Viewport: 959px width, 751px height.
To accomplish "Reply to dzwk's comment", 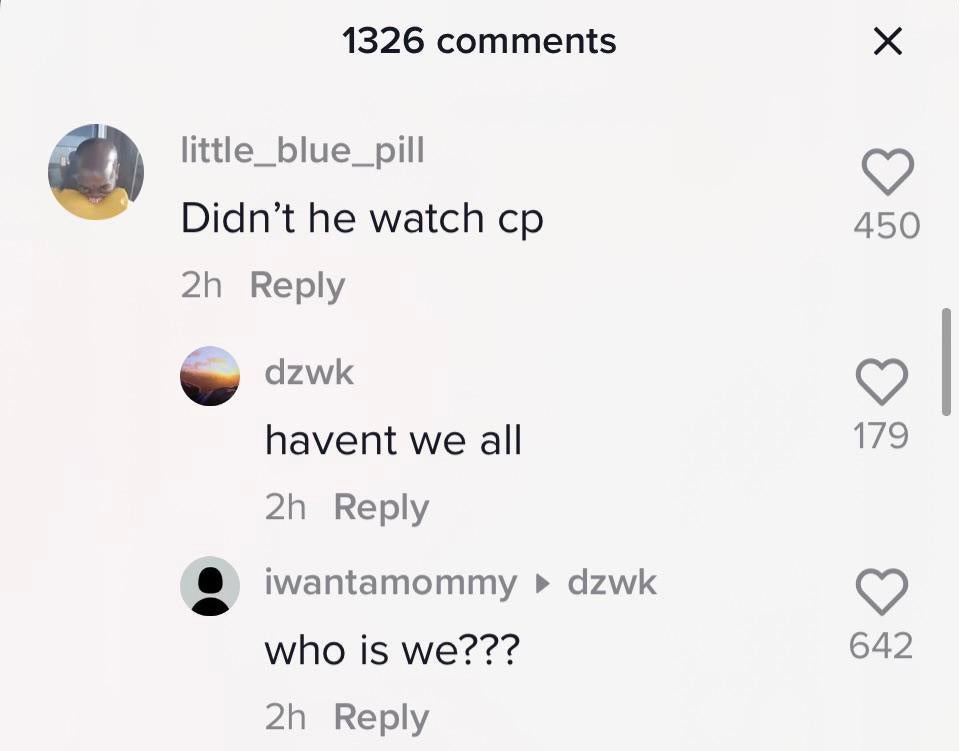I will [x=382, y=508].
